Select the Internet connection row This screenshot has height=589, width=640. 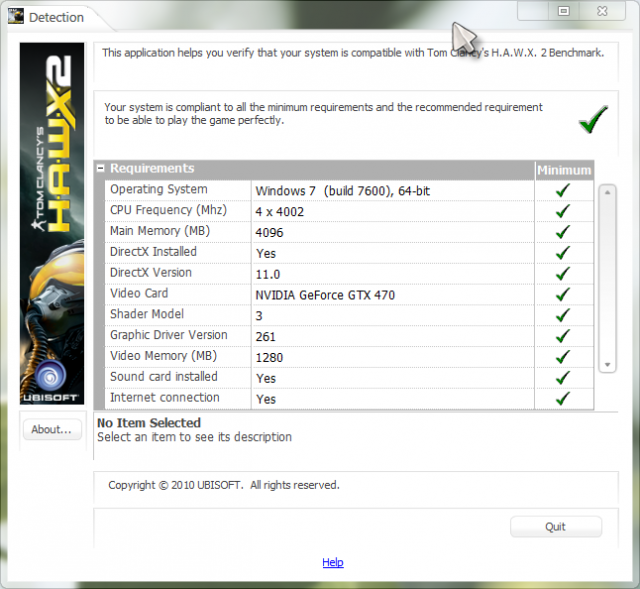pos(349,398)
